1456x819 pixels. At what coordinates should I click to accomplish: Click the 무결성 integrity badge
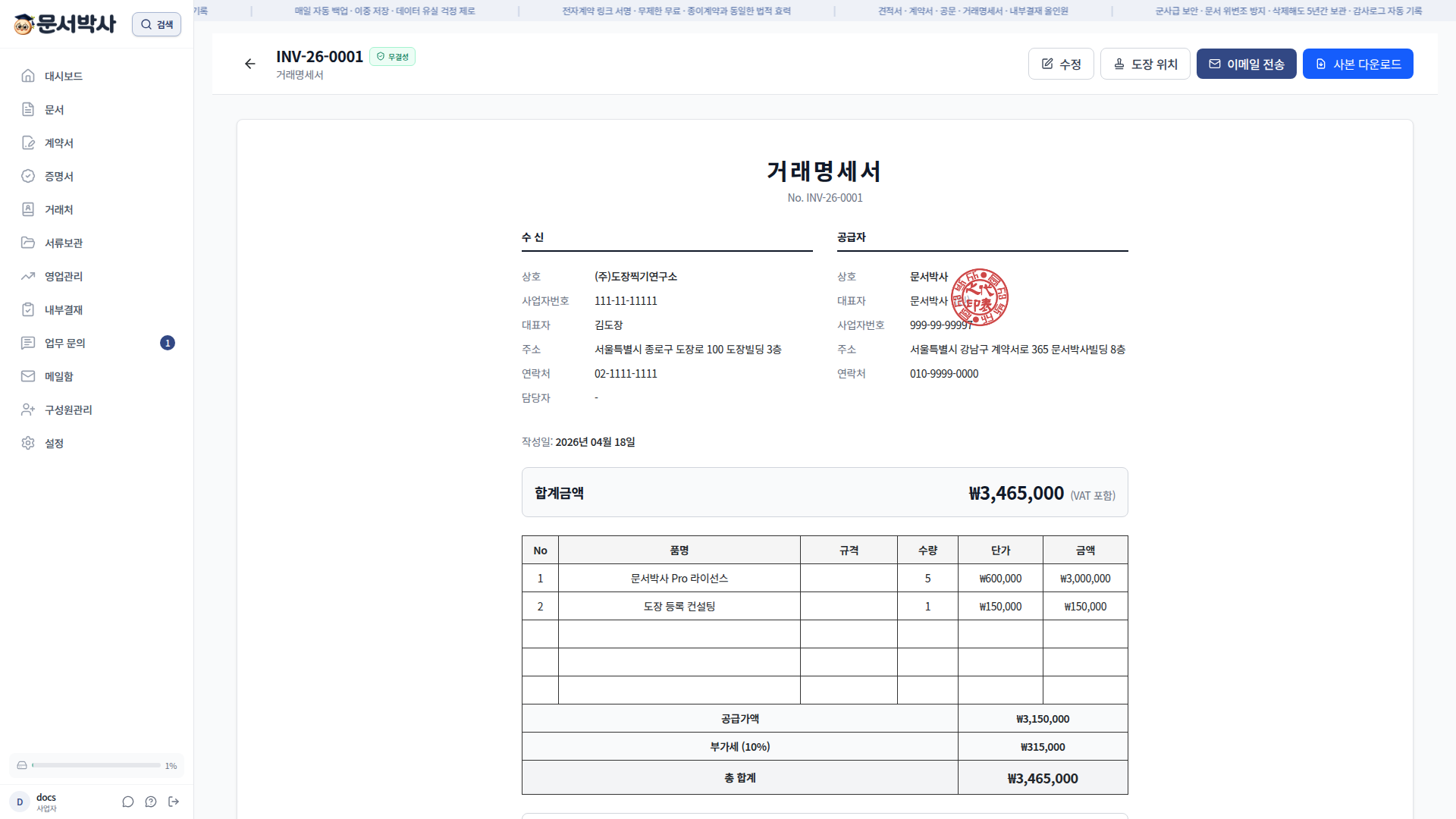pos(392,57)
